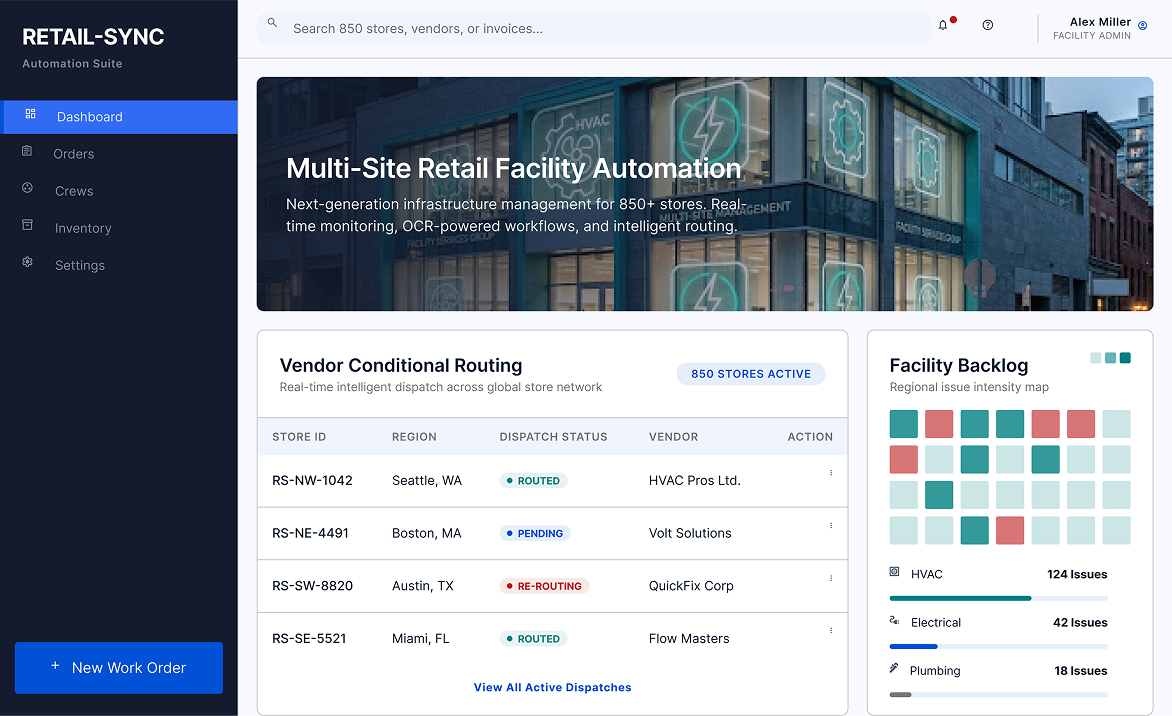Focus the search stores, vendors, invoices field
The height and width of the screenshot is (716, 1172).
[594, 28]
